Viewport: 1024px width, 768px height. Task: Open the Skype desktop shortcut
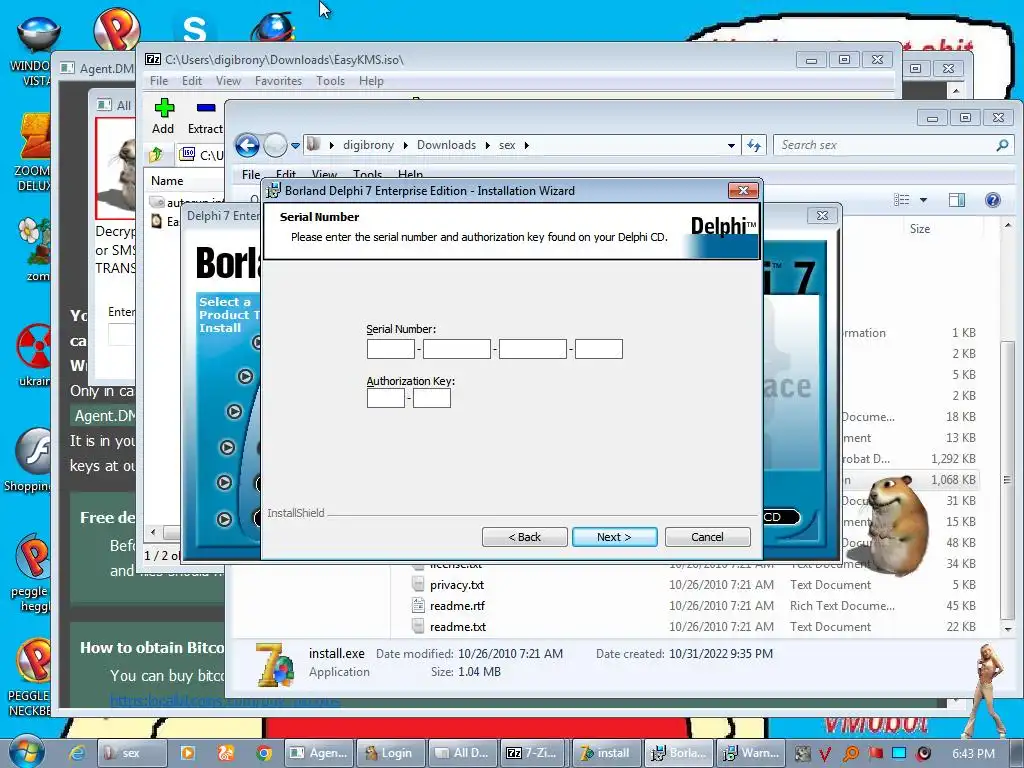point(194,29)
